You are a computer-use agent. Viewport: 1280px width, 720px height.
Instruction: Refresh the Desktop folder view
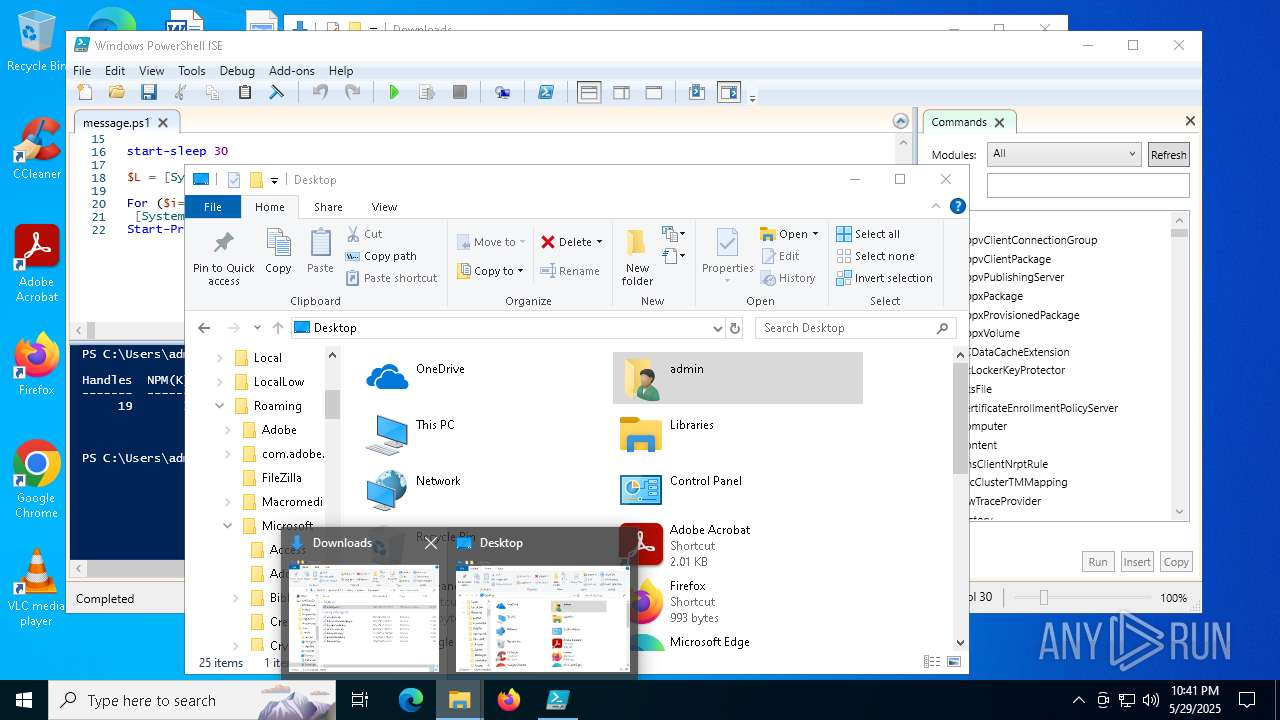point(735,328)
